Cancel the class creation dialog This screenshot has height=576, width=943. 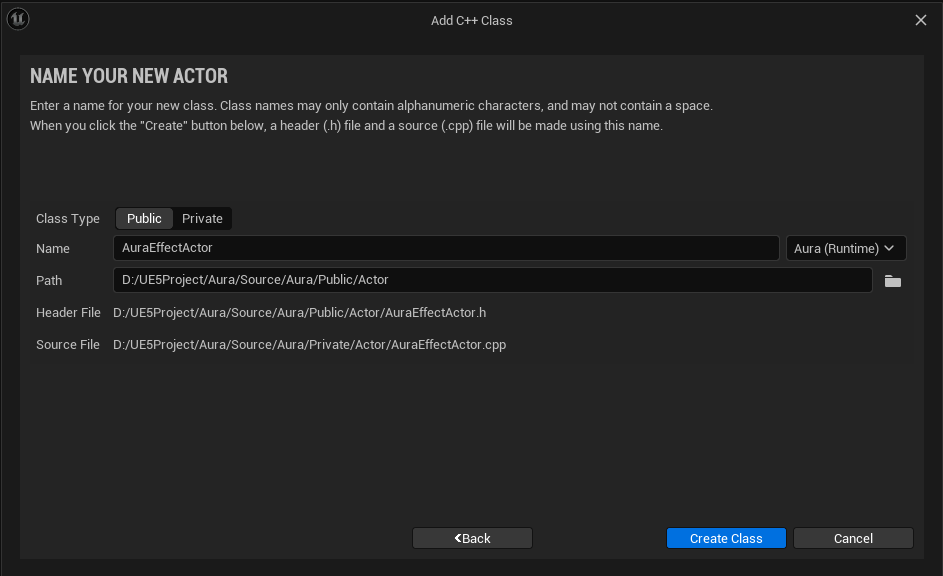[853, 538]
